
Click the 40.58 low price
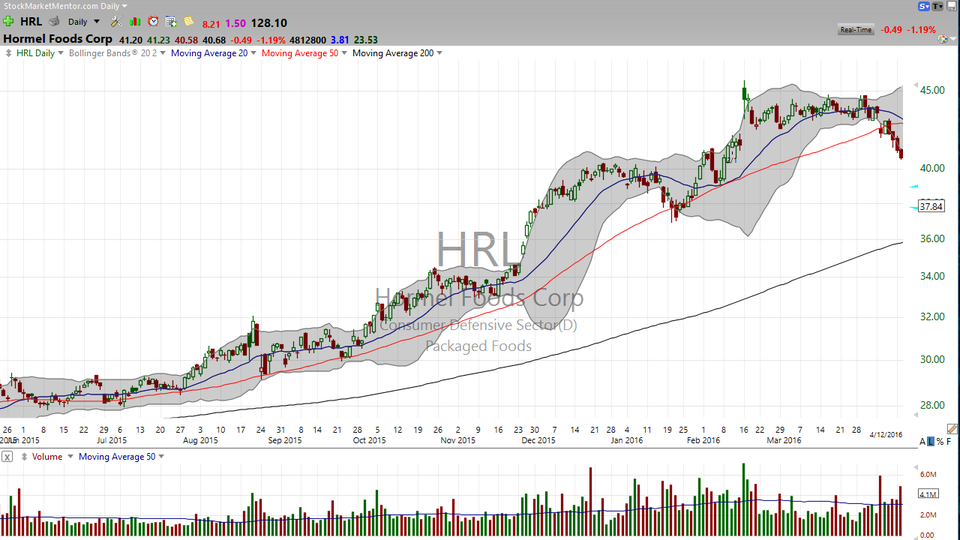click(x=186, y=40)
